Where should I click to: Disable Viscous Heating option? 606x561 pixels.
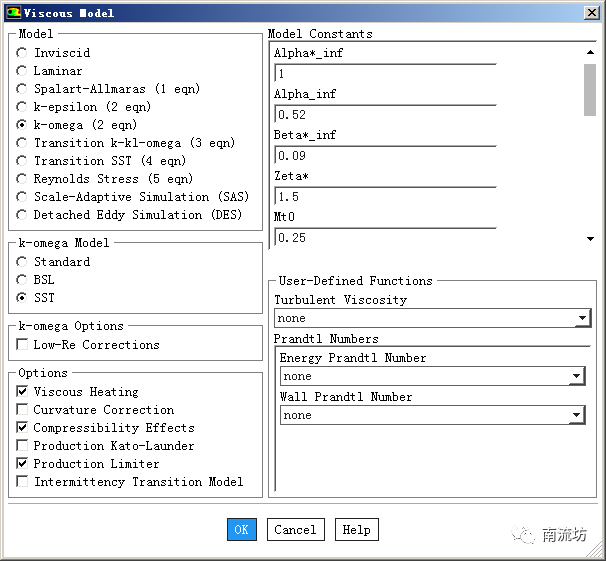22,392
